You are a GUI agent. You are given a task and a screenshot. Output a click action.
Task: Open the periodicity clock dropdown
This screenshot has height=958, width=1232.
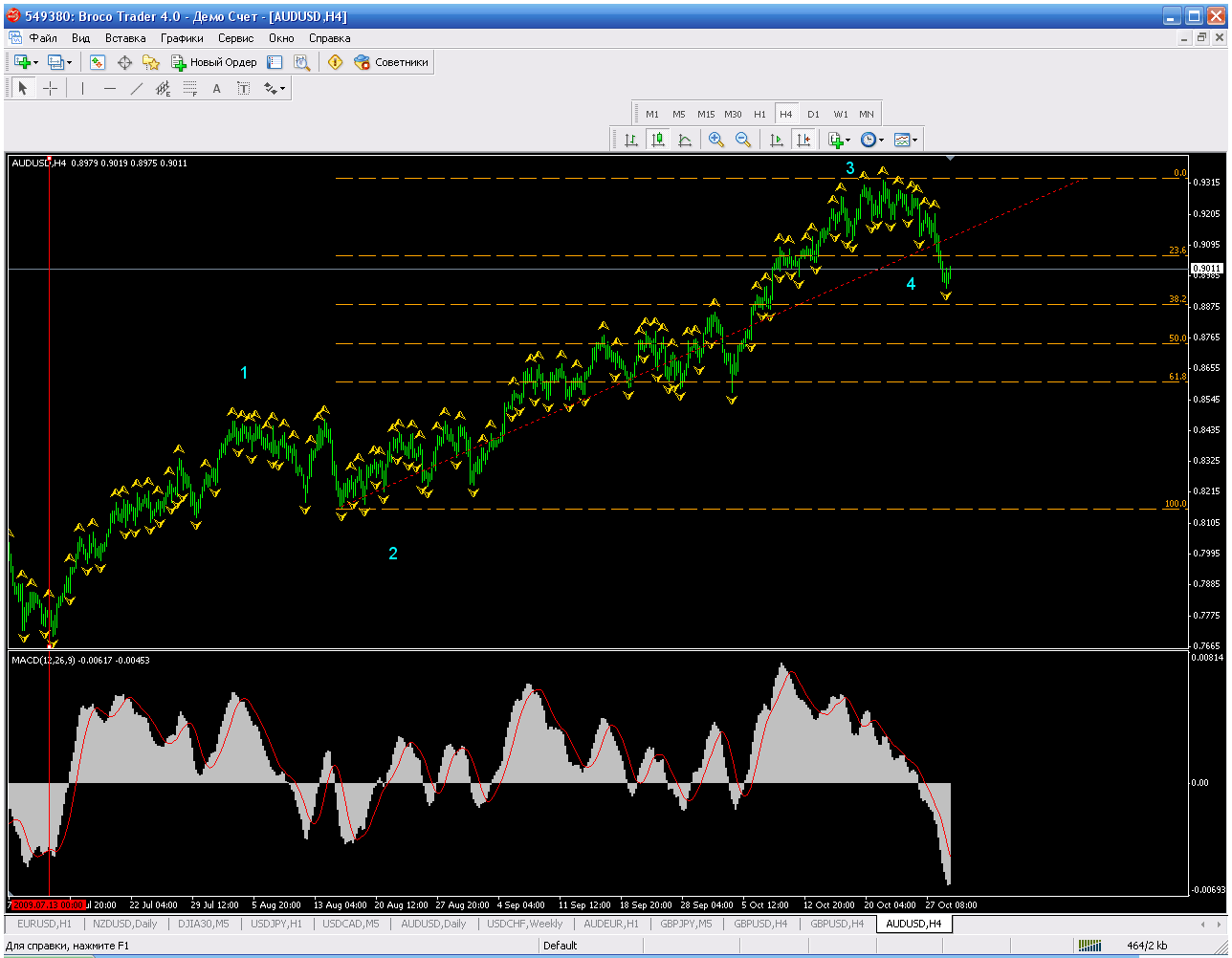(x=871, y=140)
